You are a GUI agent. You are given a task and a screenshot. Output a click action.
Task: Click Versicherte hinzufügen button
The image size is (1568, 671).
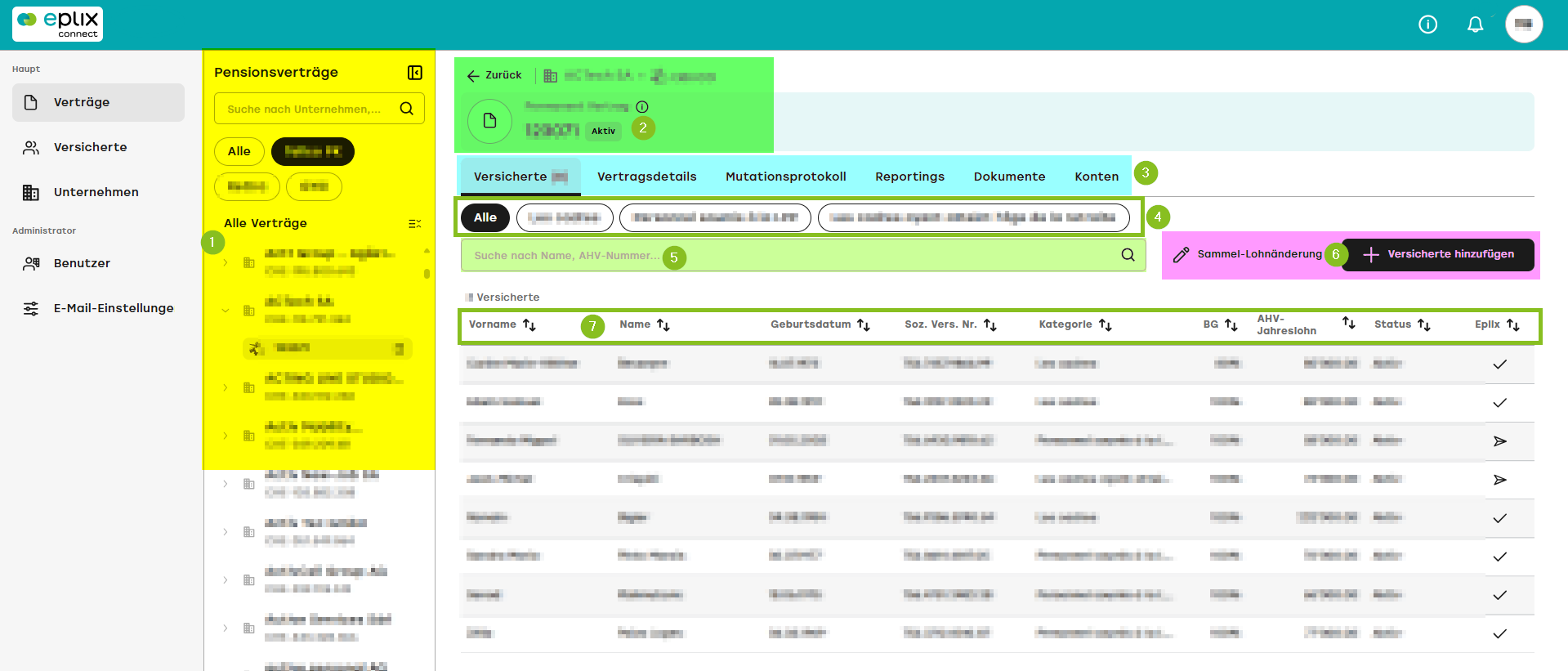tap(1438, 255)
